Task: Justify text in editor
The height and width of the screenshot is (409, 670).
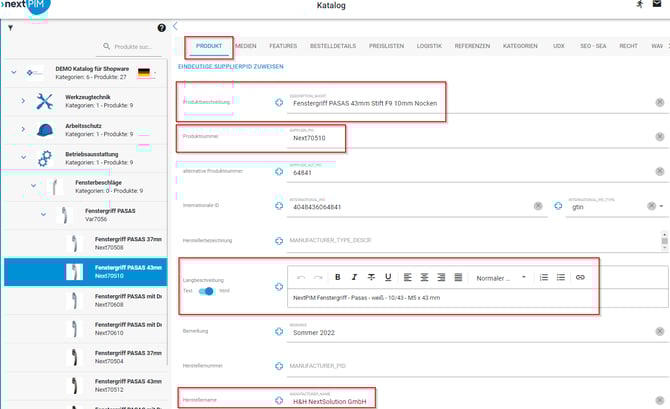Action: click(458, 277)
